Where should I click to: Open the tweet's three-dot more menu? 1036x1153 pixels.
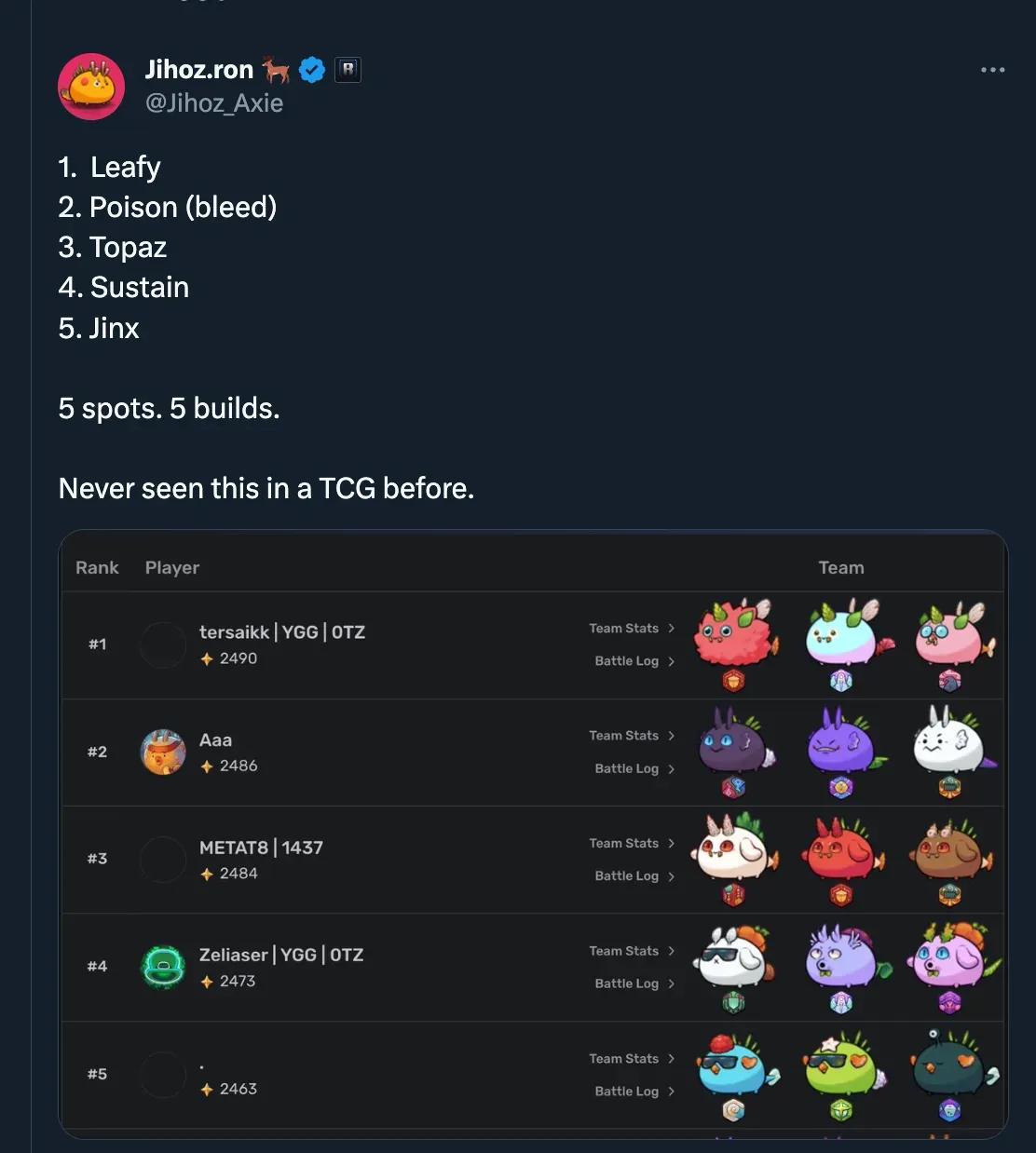[992, 70]
